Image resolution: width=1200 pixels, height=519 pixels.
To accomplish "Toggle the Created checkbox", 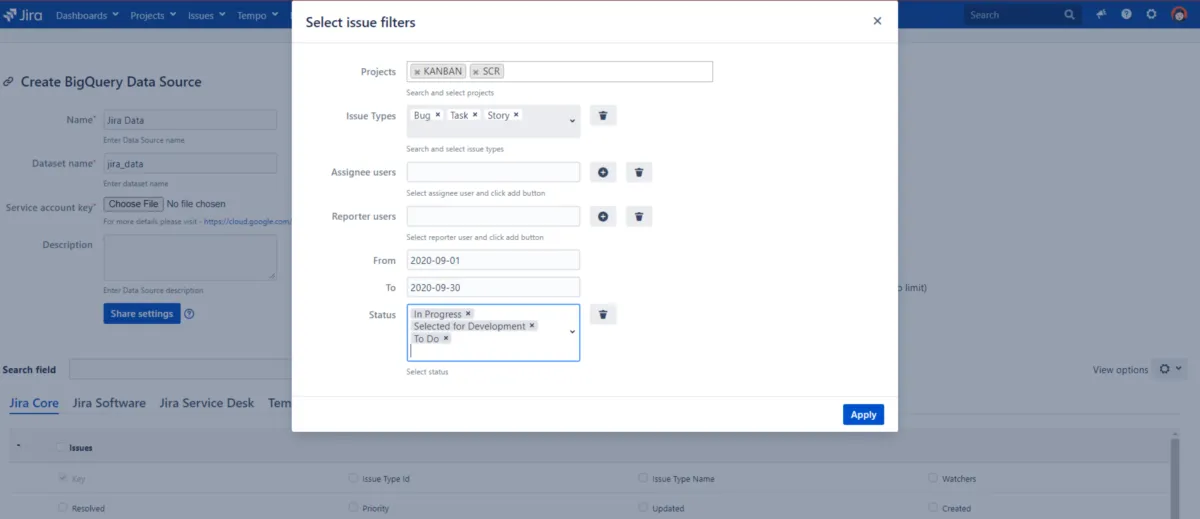I will click(x=933, y=508).
